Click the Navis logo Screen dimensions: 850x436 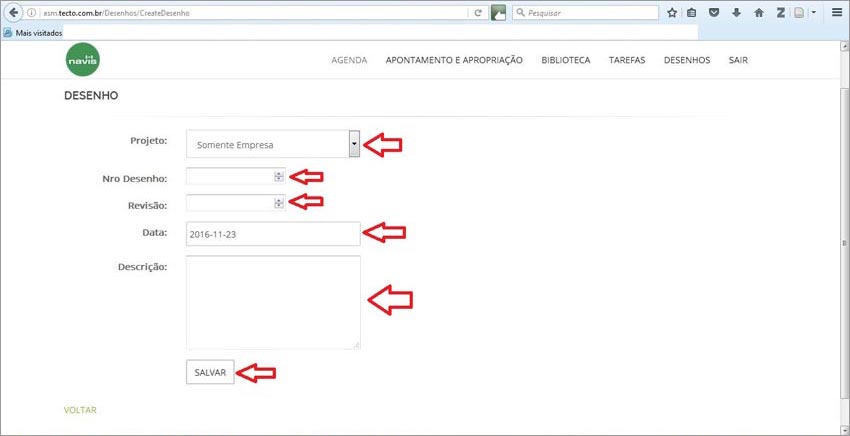click(x=82, y=60)
